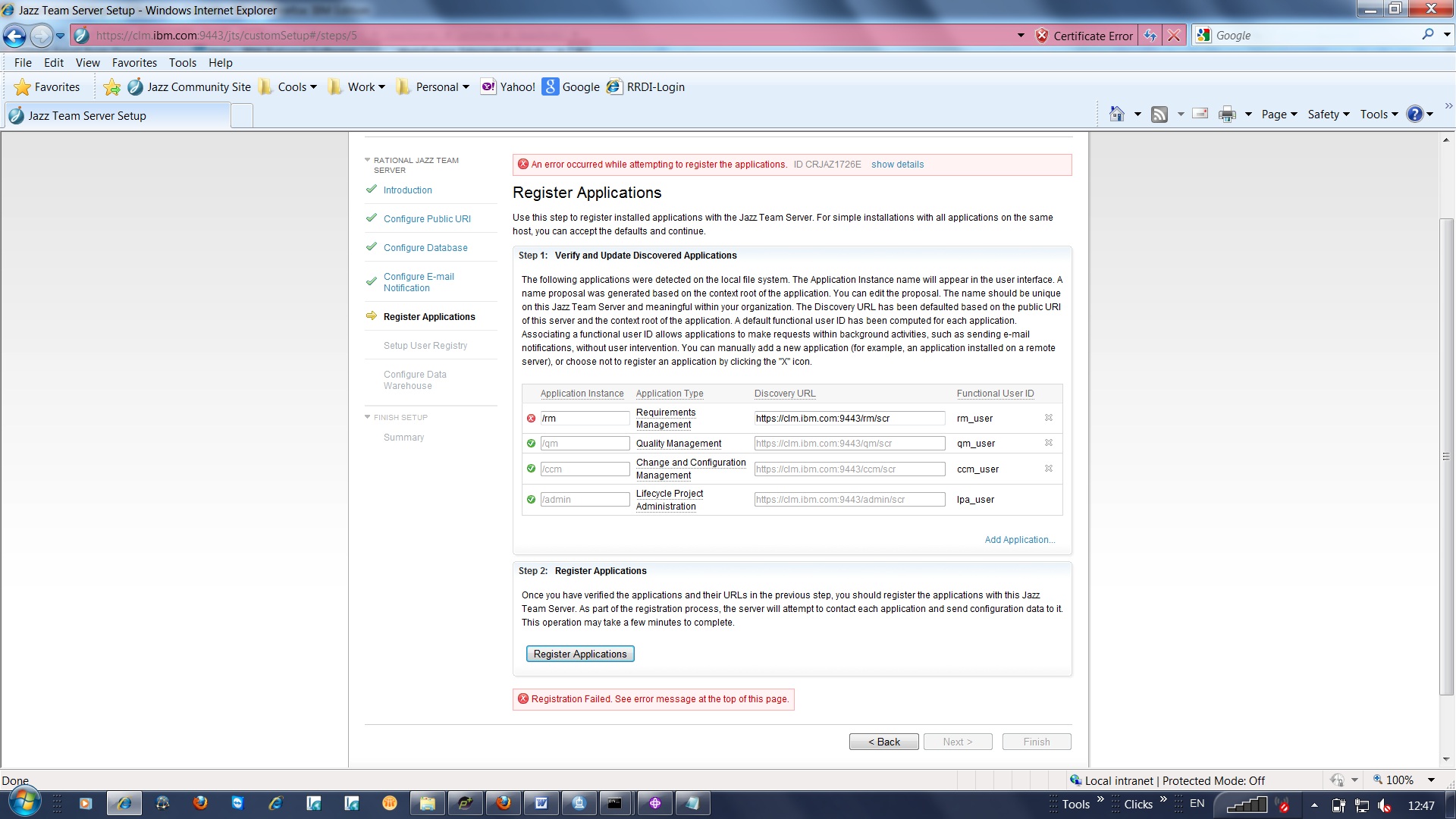1456x819 pixels.
Task: Click the scrollbar down arrow
Action: (x=1446, y=759)
